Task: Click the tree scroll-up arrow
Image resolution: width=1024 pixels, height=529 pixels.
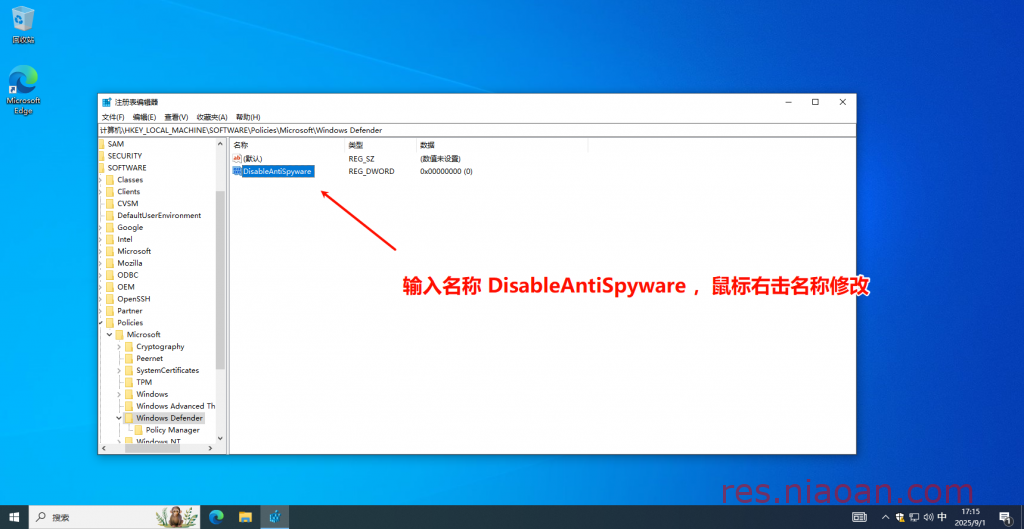Action: [220, 144]
